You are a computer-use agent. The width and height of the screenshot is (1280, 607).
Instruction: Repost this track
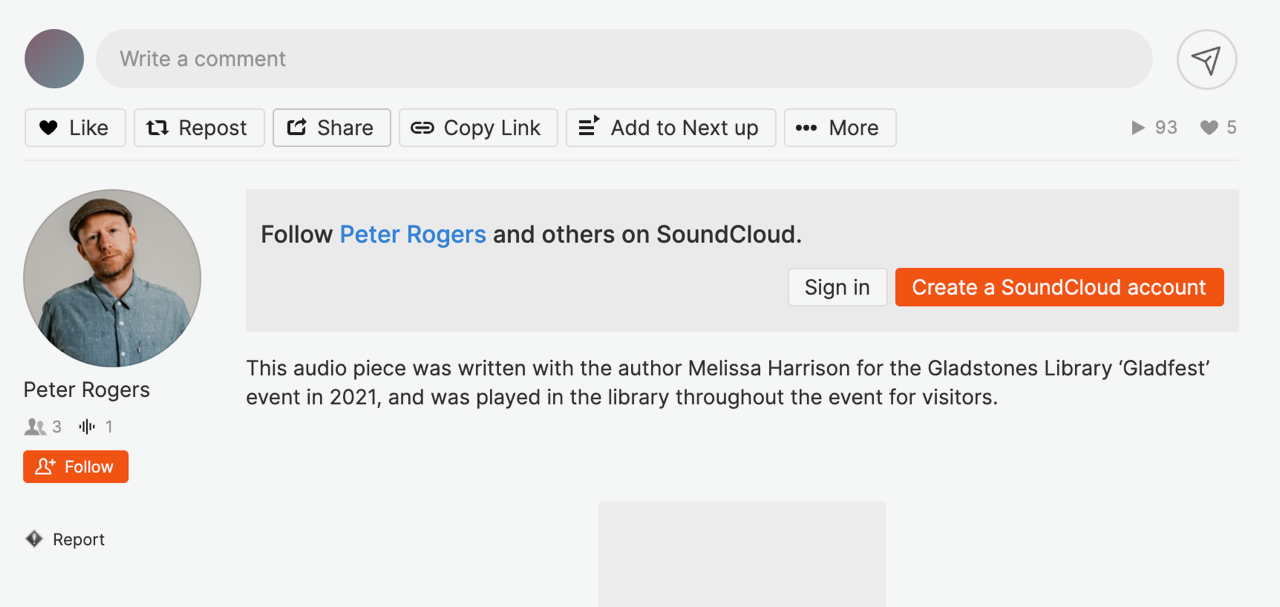199,128
